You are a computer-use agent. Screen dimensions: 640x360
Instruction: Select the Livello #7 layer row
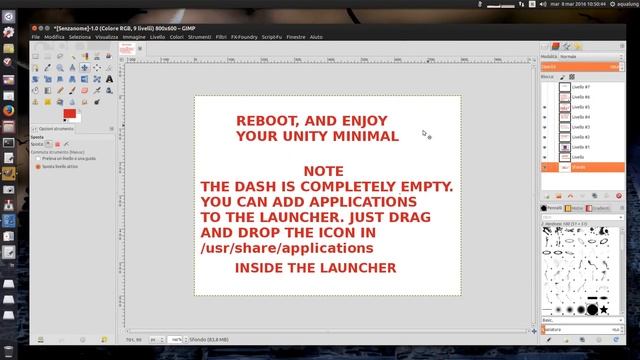[583, 87]
